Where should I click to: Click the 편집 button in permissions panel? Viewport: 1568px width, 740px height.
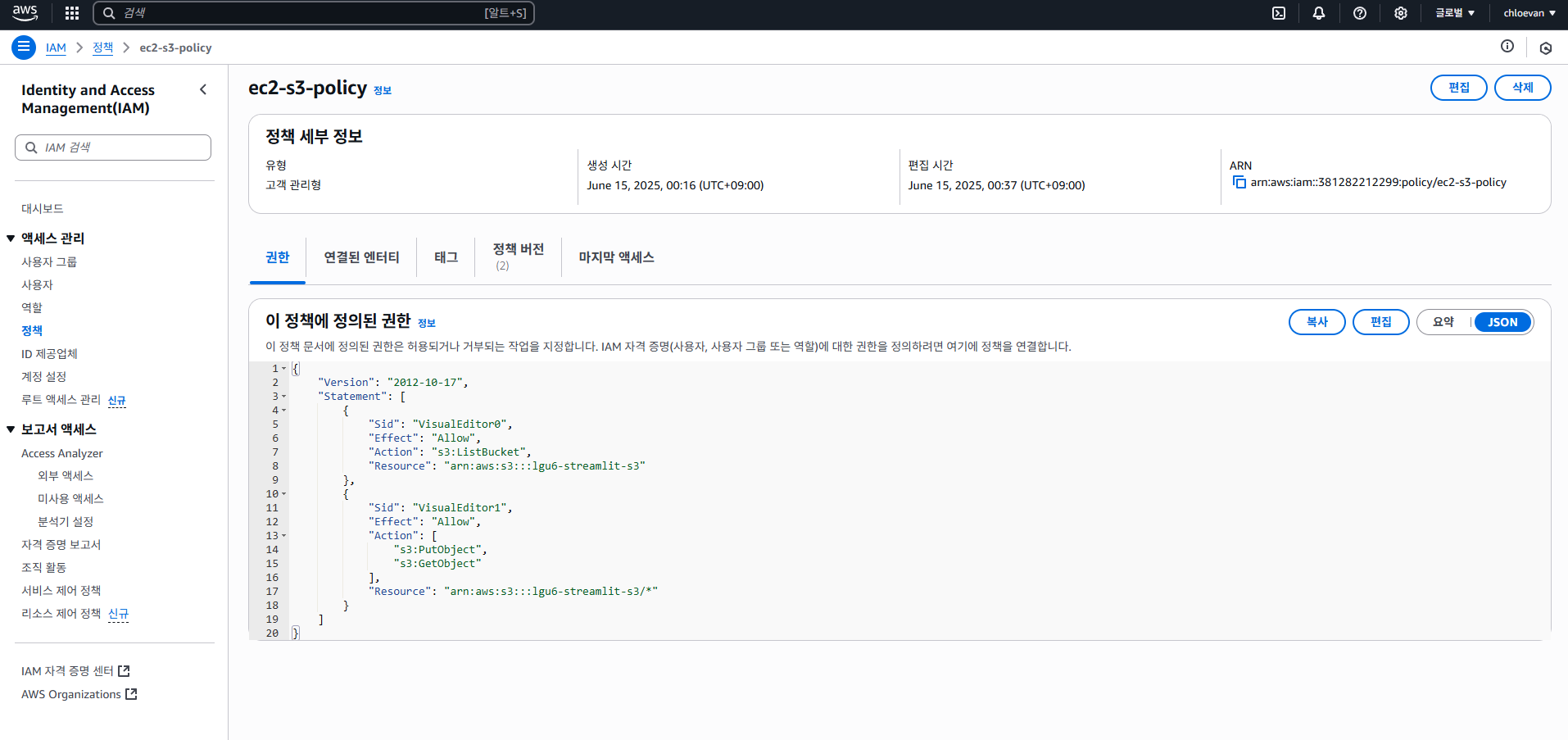tap(1380, 322)
